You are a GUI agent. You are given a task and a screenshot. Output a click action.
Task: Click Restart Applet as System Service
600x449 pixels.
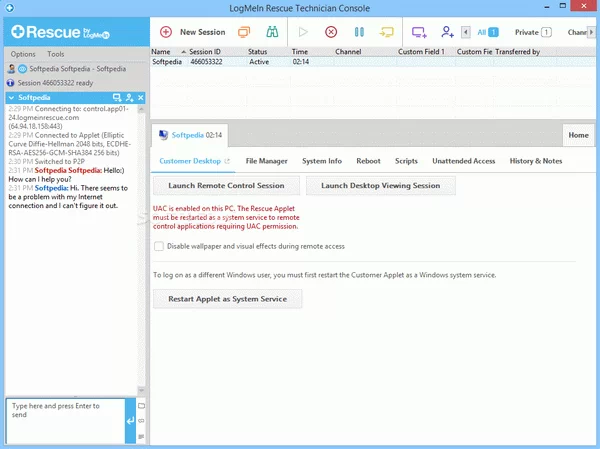227,298
